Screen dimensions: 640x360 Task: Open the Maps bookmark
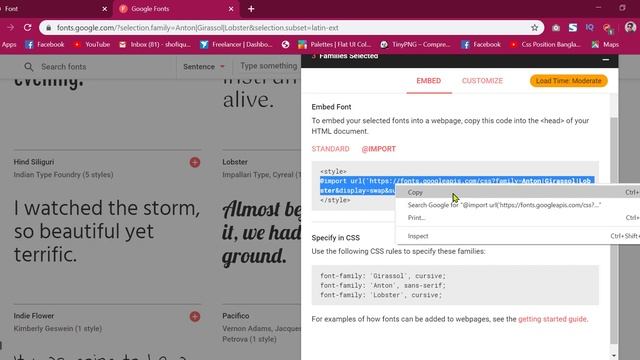(605, 44)
